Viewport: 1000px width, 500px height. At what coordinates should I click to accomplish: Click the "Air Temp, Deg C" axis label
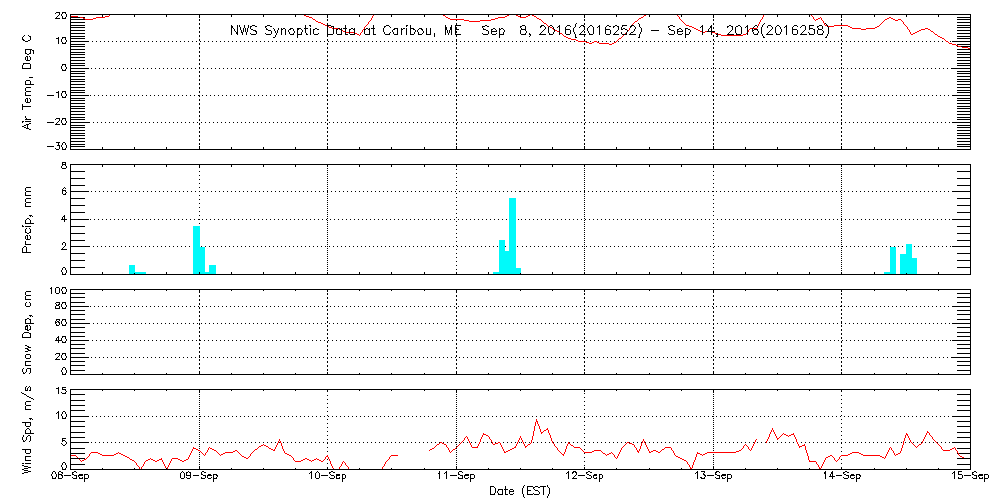[27, 80]
